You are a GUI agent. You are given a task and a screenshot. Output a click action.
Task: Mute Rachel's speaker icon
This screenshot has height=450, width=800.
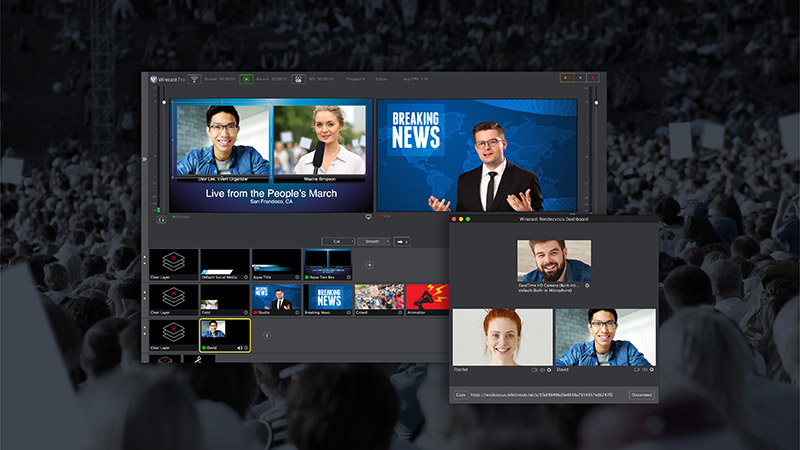click(542, 369)
